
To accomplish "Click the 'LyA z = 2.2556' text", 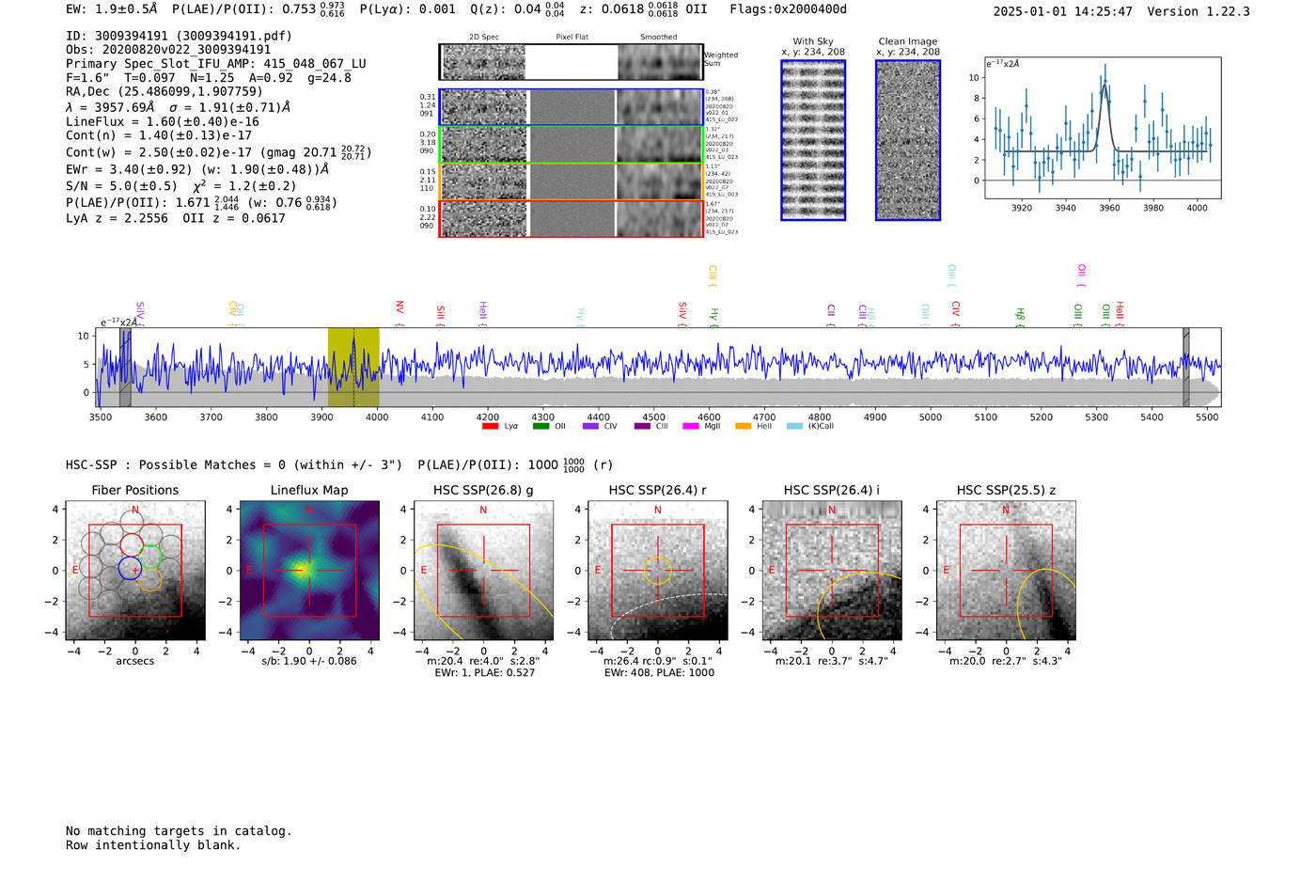I will pos(117,218).
